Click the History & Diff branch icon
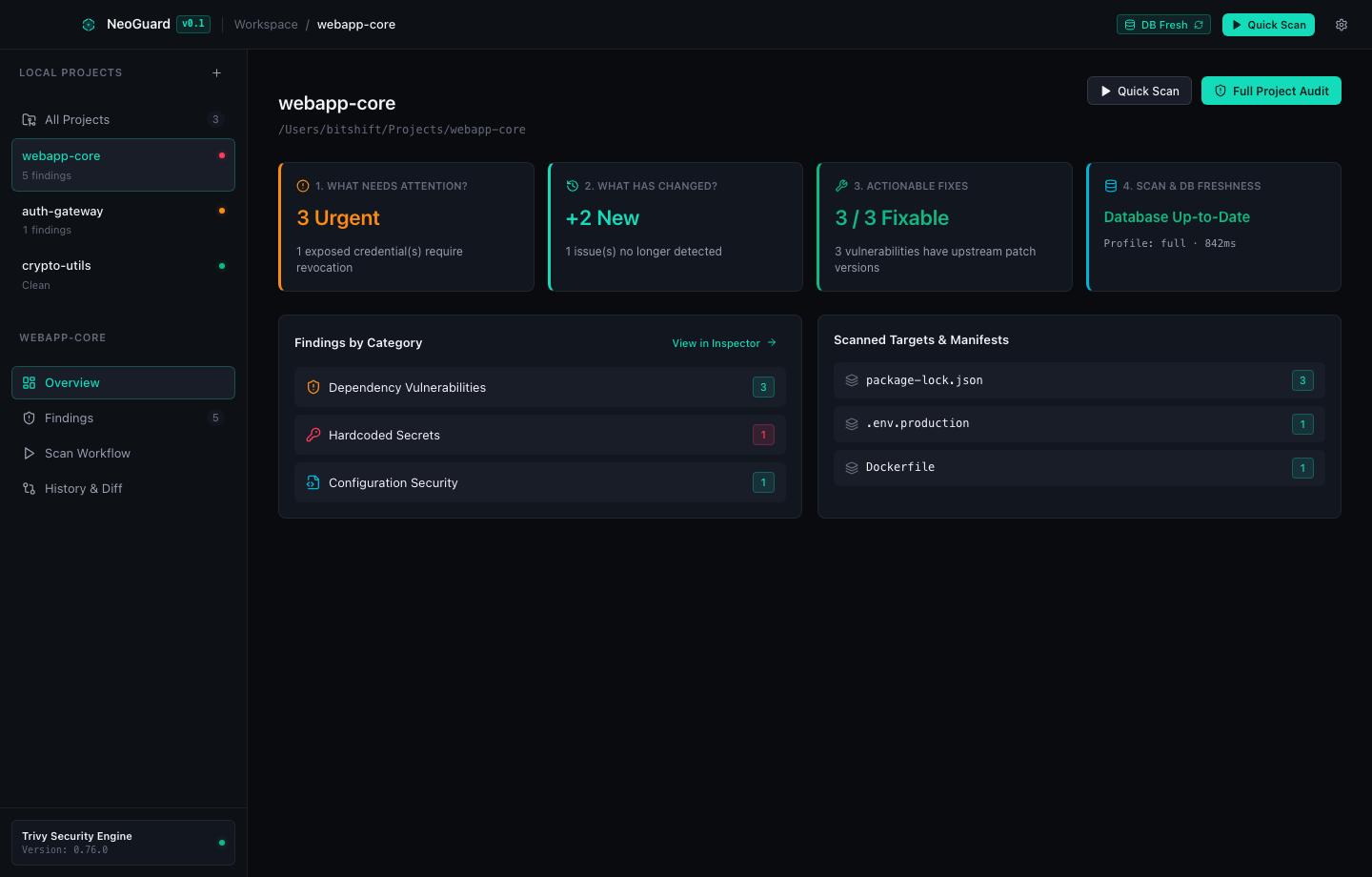 pyautogui.click(x=30, y=488)
